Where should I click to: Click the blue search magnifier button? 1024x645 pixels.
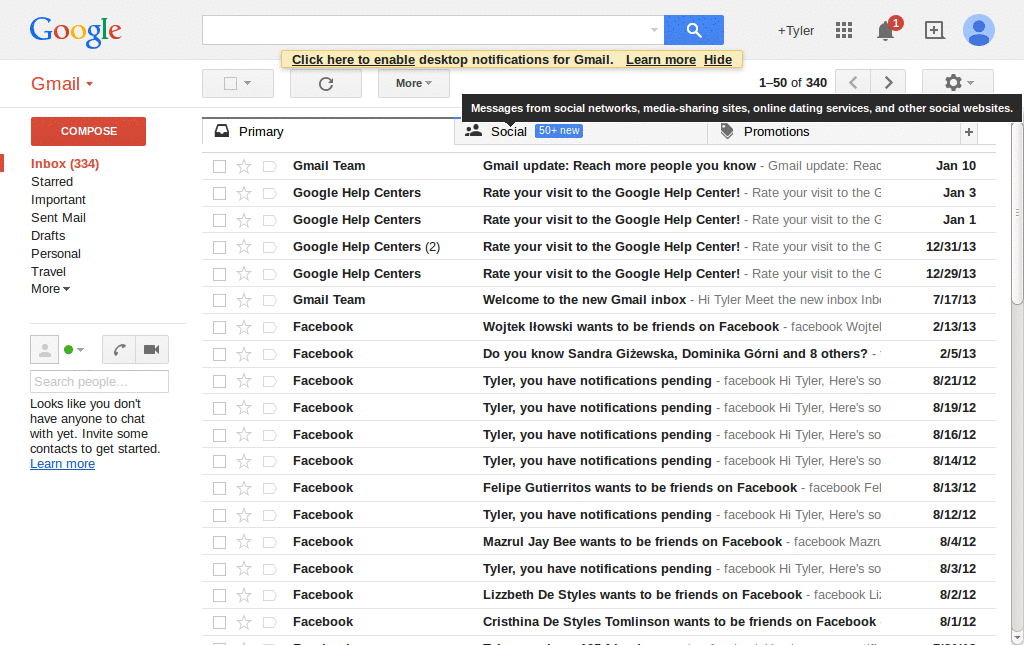tap(694, 30)
